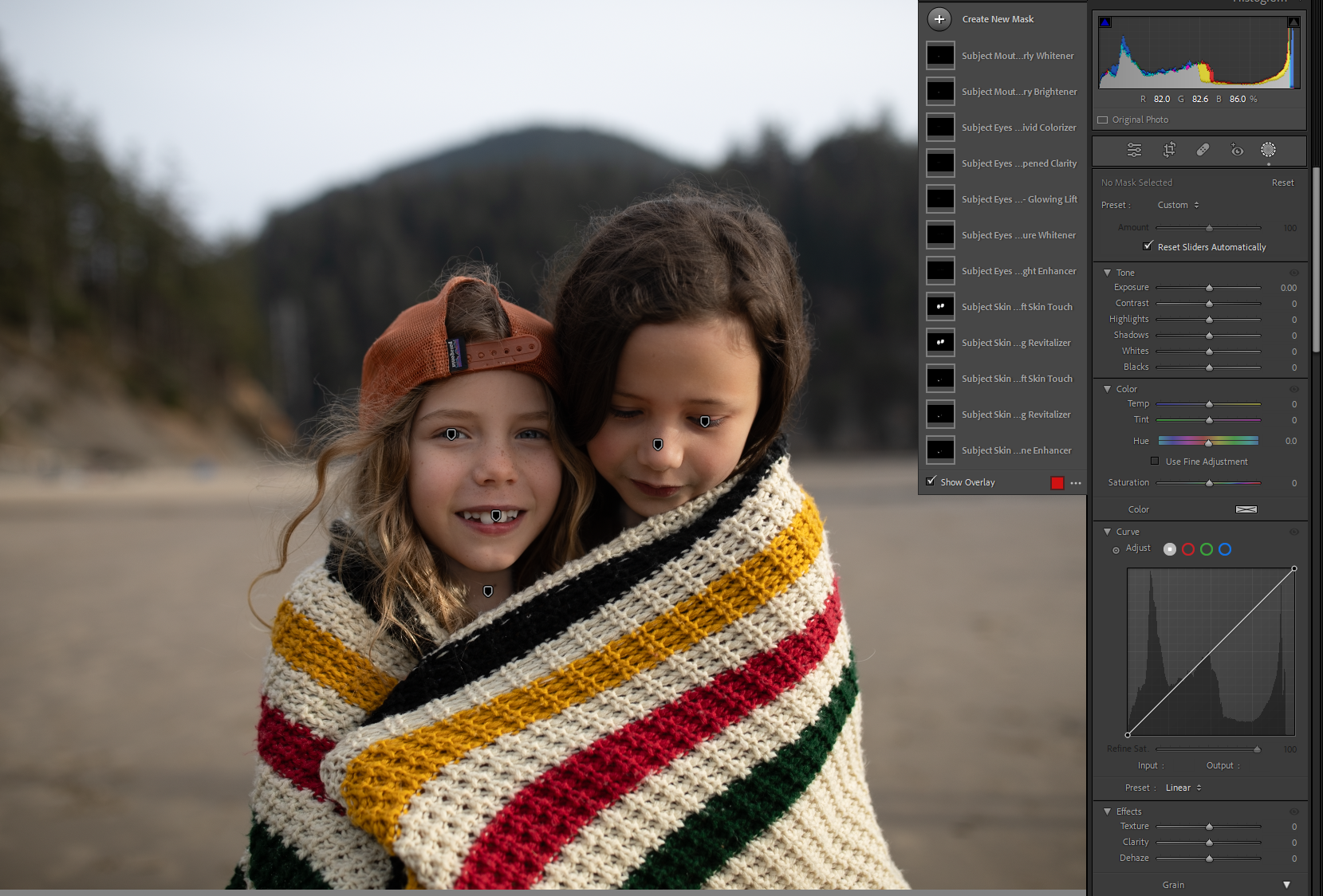
Task: Disable Reset Sliders Automatically
Action: click(x=1148, y=246)
